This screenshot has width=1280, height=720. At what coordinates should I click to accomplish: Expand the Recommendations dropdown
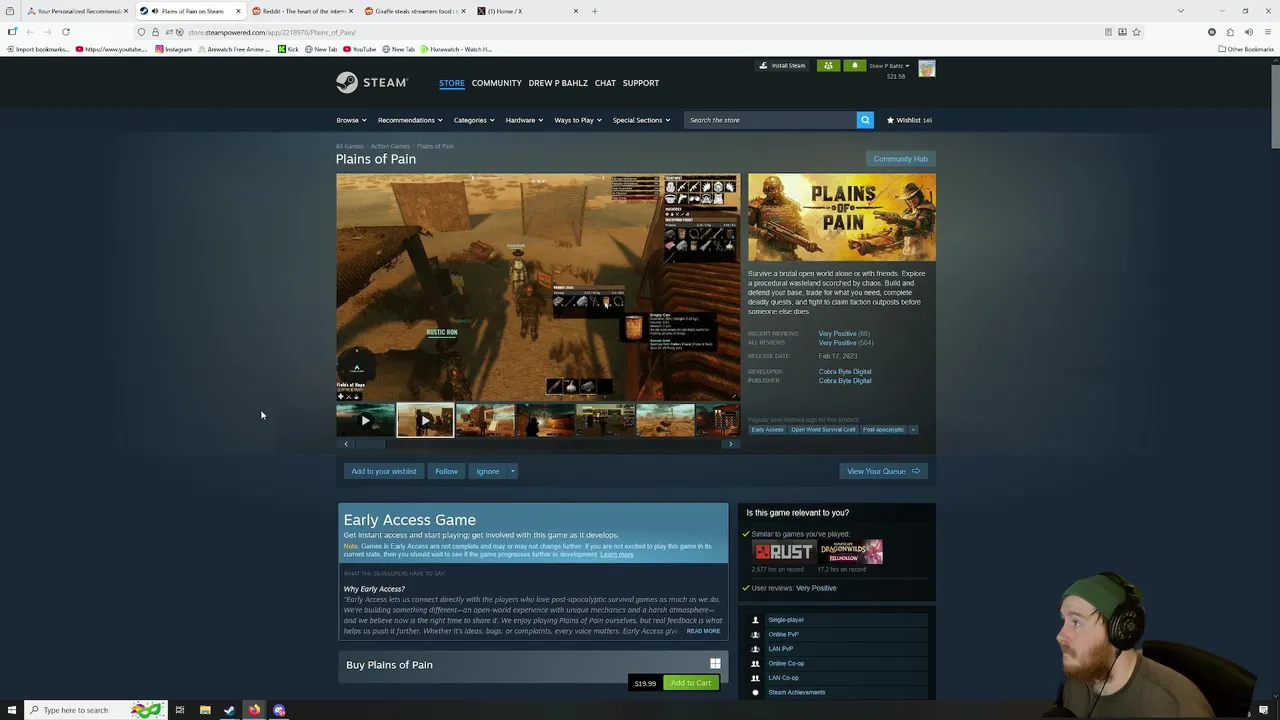(x=410, y=120)
